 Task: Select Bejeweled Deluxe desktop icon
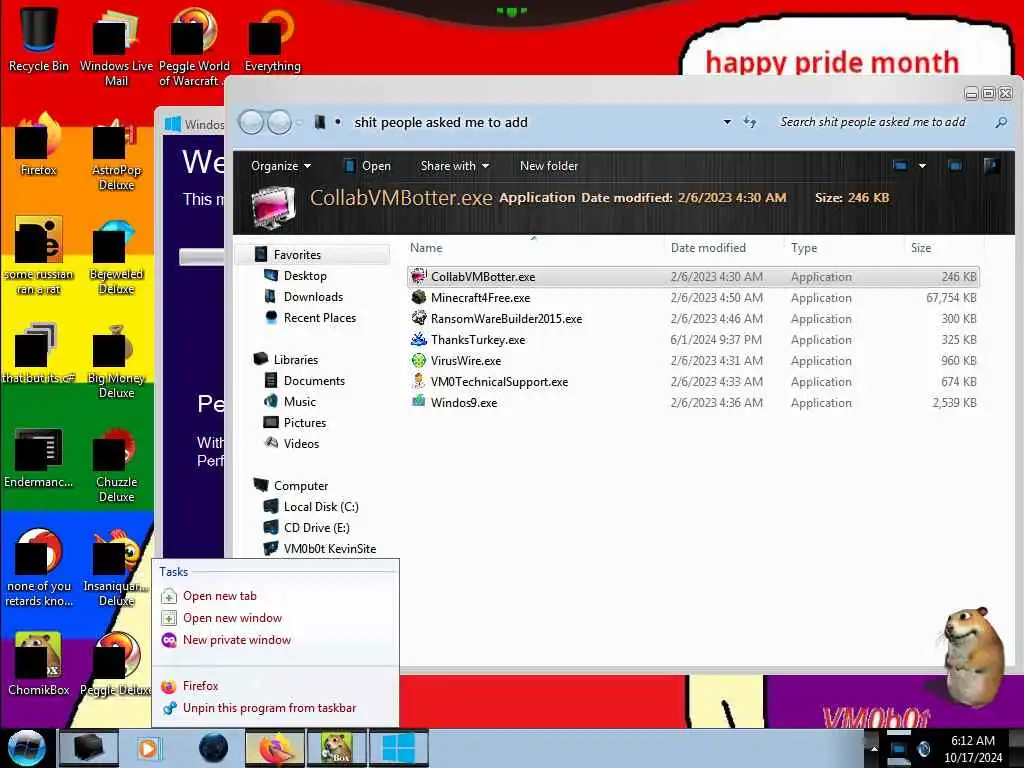point(116,259)
